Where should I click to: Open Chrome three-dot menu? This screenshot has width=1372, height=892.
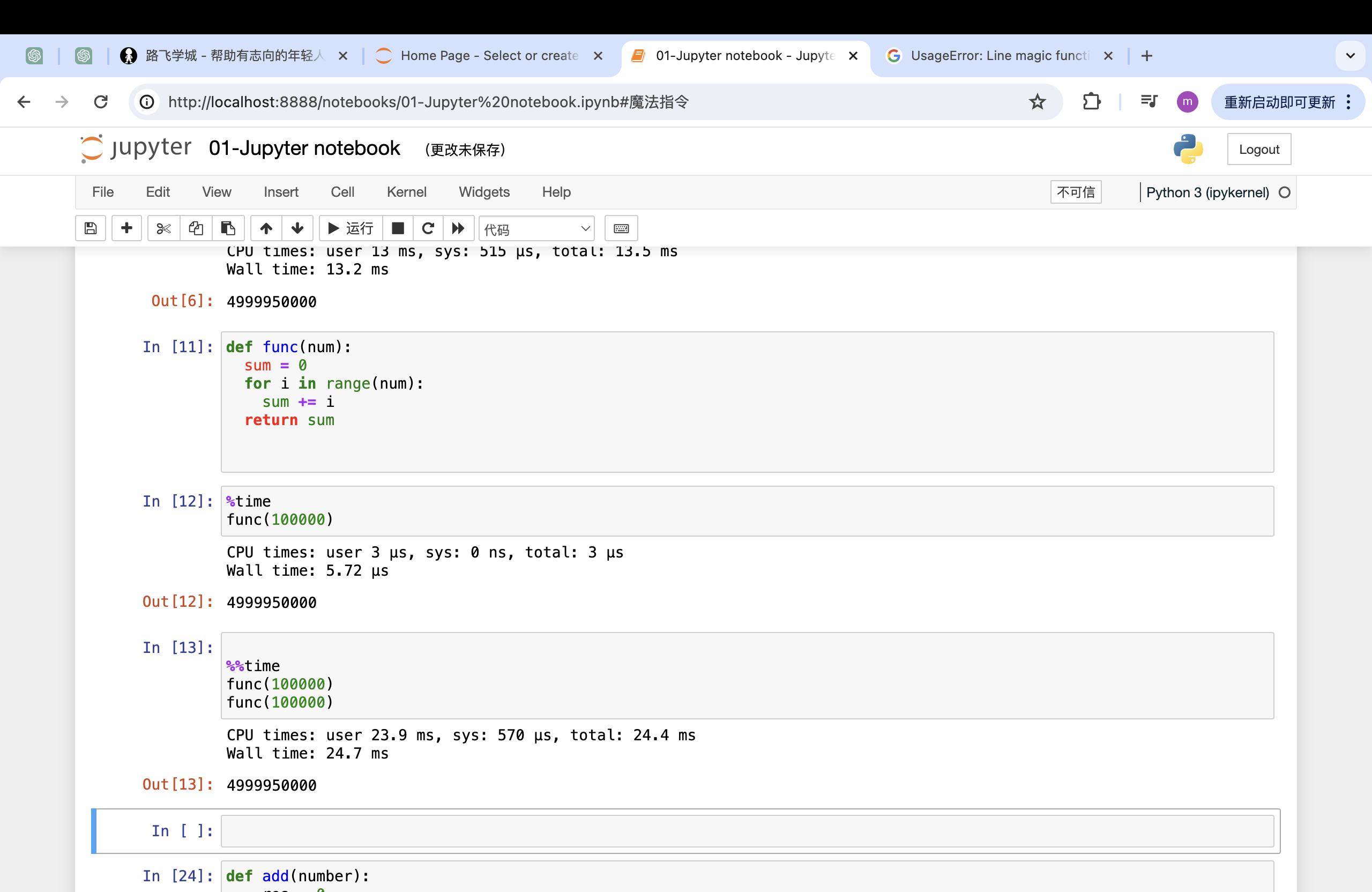1348,102
